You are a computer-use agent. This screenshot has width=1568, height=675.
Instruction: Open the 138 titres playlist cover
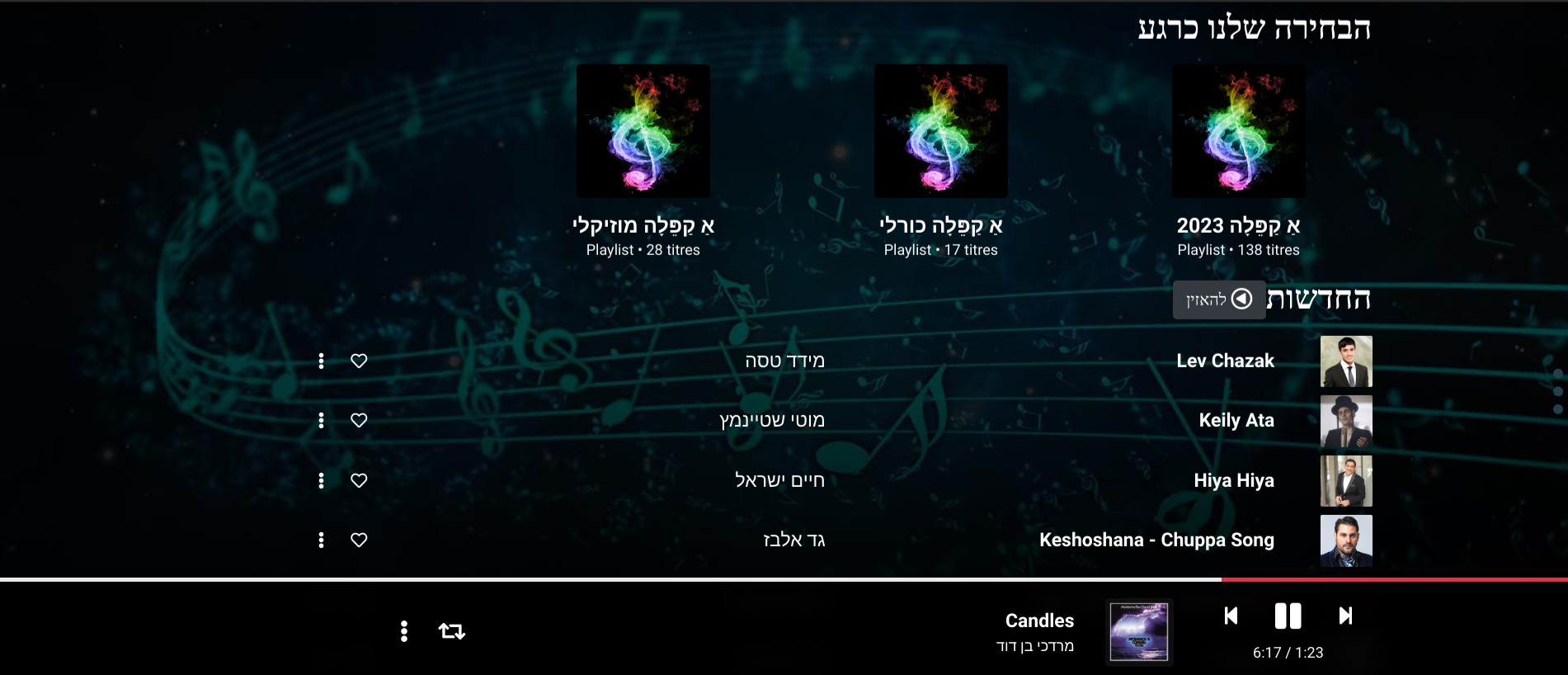(x=1238, y=131)
